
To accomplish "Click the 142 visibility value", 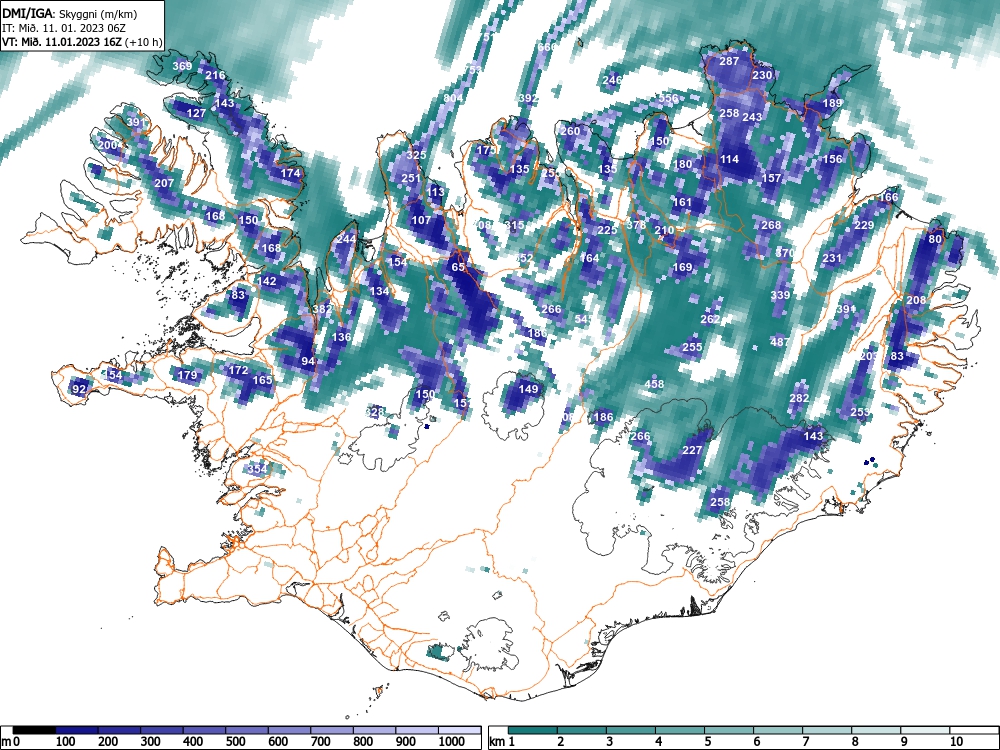I will coord(267,281).
